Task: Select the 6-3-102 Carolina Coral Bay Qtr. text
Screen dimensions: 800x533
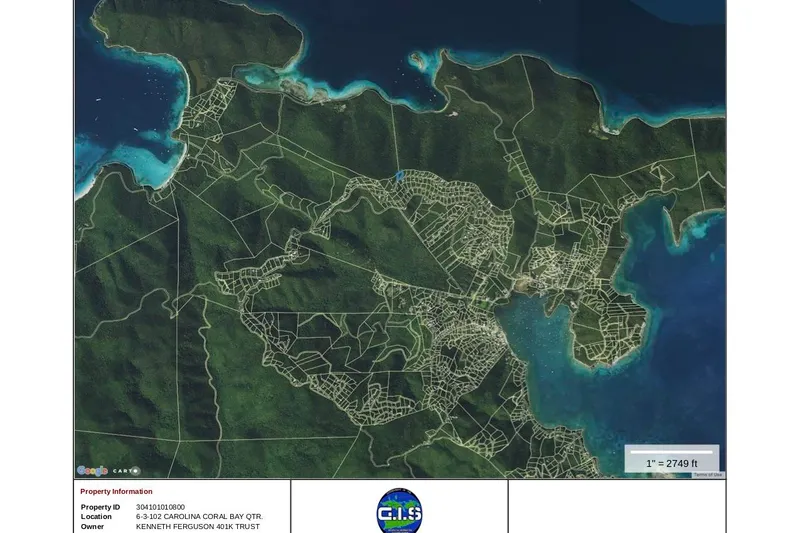Action: click(x=199, y=517)
